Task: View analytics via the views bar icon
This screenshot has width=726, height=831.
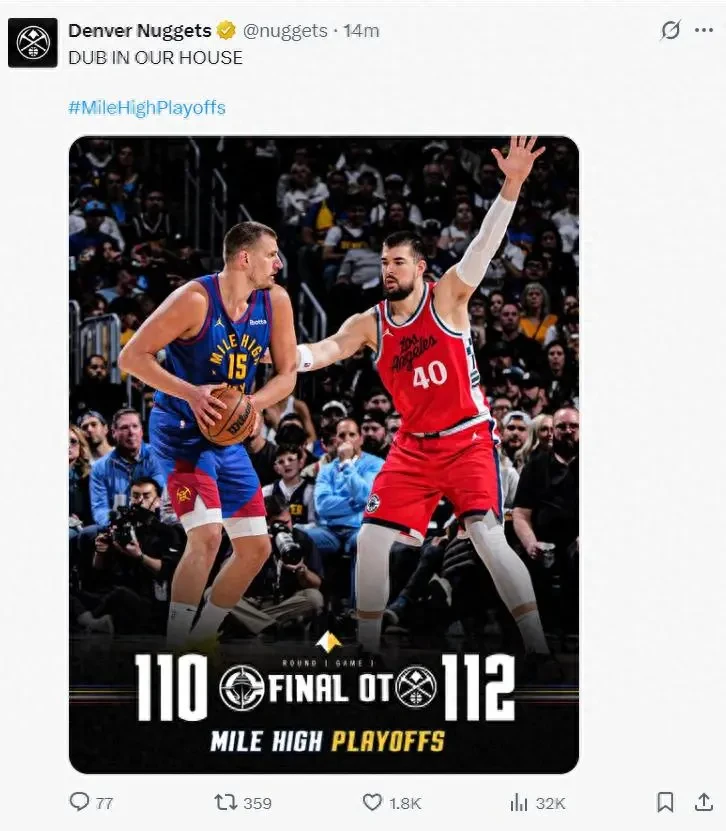Action: coord(519,802)
